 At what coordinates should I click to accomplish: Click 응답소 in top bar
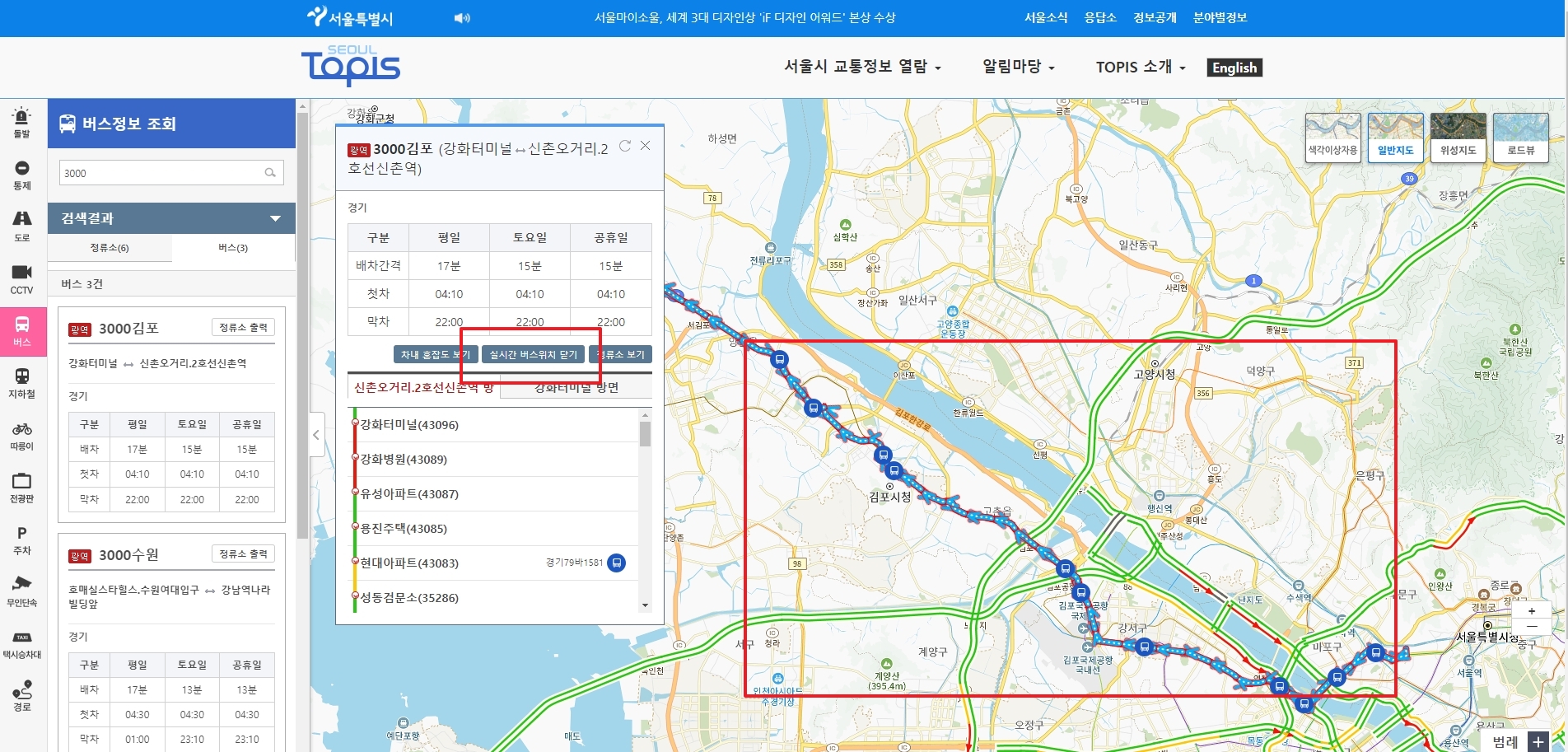(x=1100, y=17)
